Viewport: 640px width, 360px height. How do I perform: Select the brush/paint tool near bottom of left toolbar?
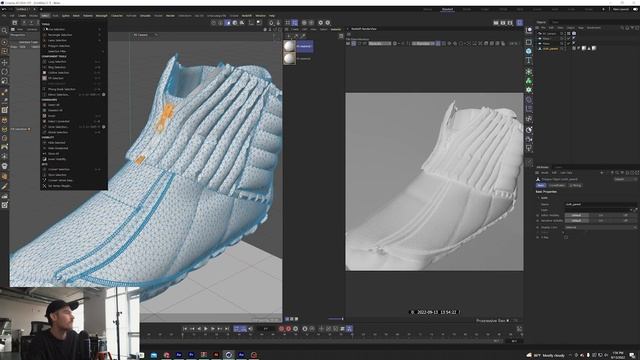[x=4, y=187]
